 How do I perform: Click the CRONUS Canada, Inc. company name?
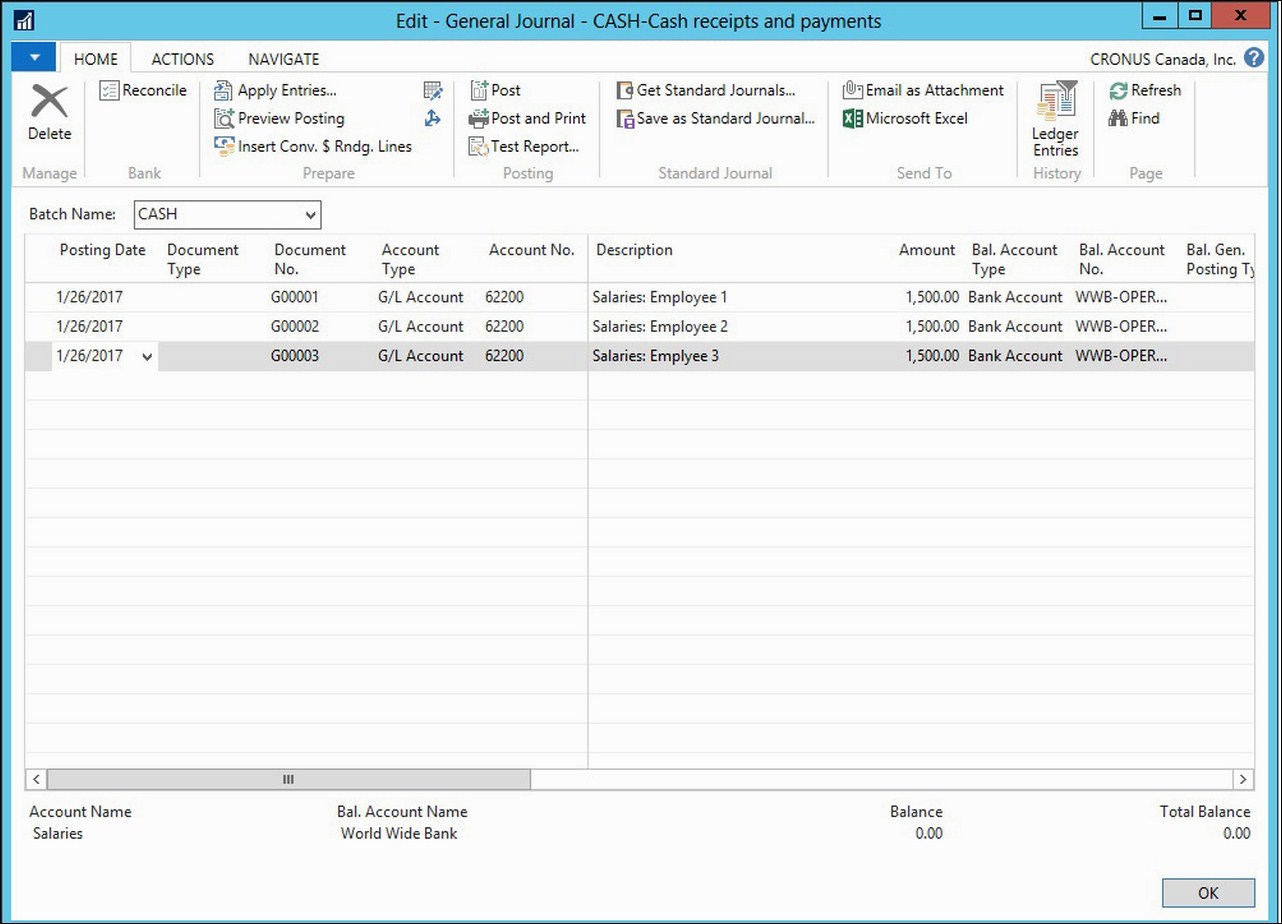1163,59
